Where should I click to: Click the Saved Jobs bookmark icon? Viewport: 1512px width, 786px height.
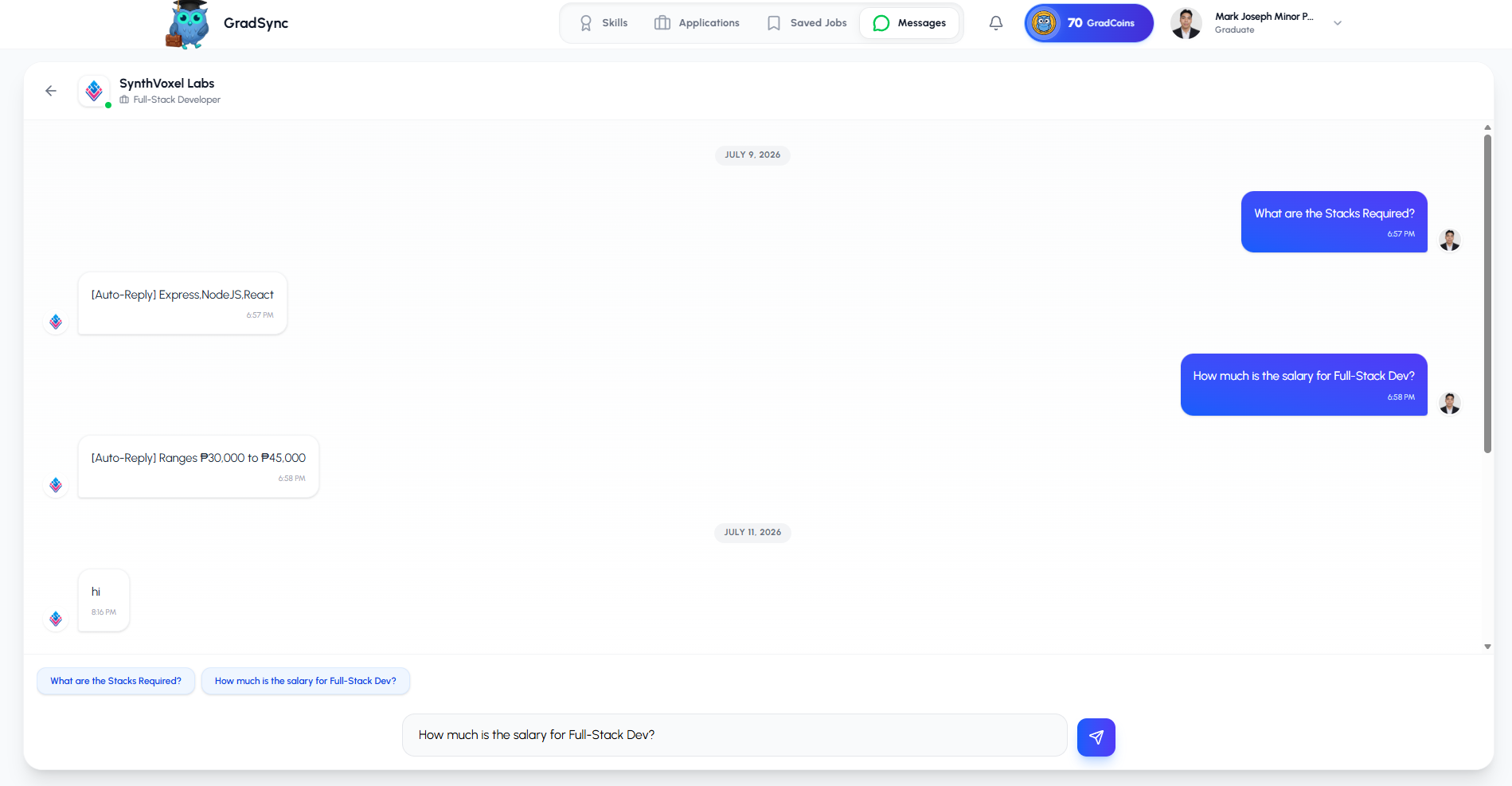point(774,23)
